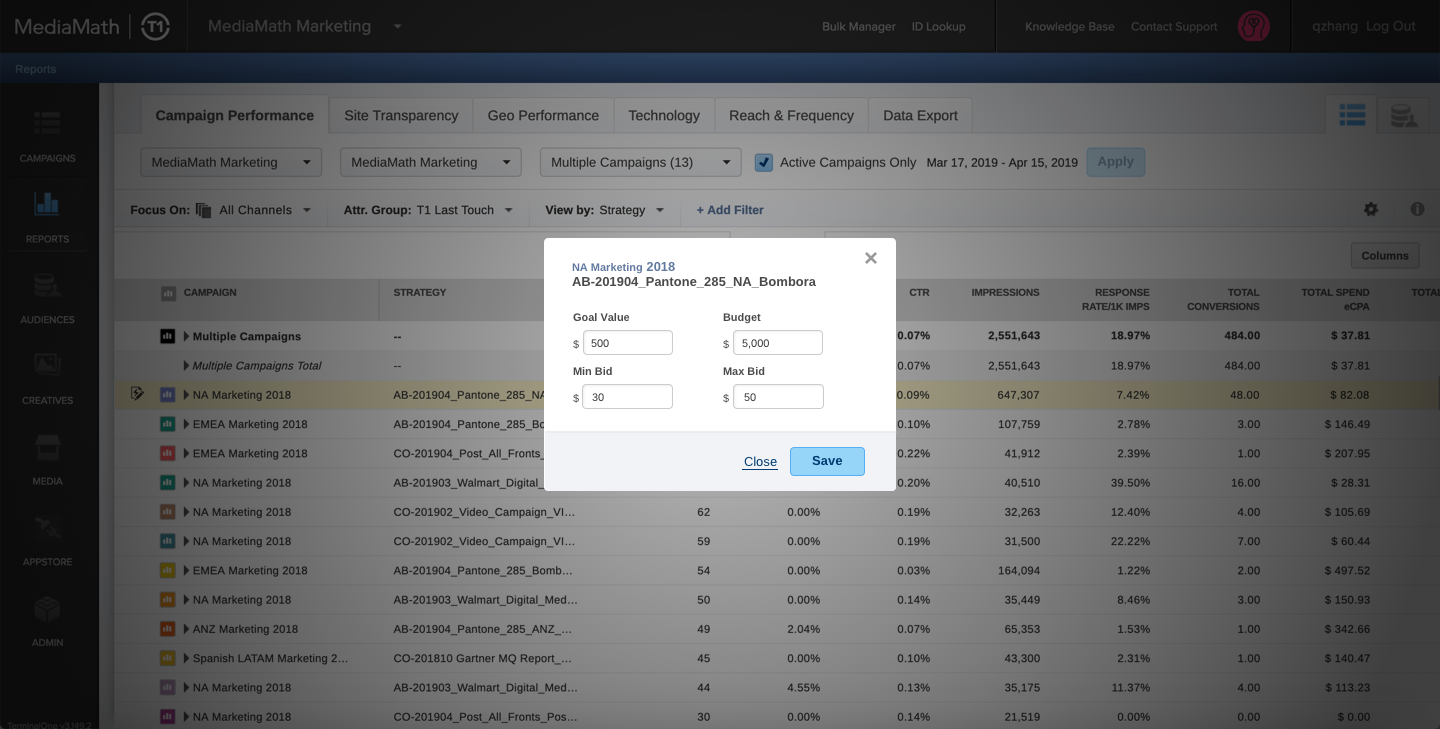Open Bulk Manager link

[859, 27]
